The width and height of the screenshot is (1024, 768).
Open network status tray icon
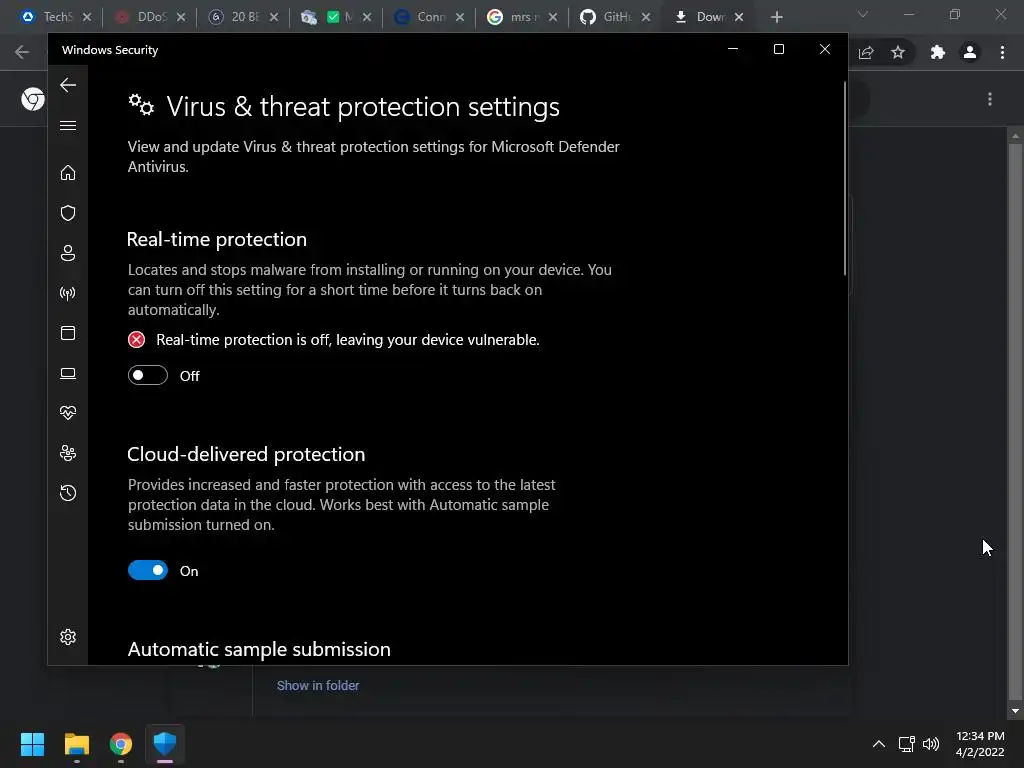(x=906, y=744)
